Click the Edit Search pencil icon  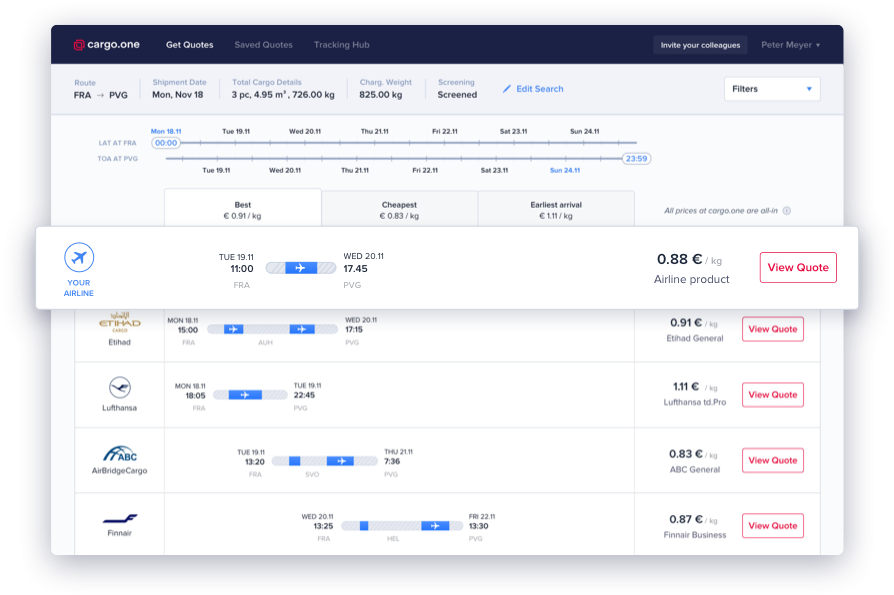point(506,89)
